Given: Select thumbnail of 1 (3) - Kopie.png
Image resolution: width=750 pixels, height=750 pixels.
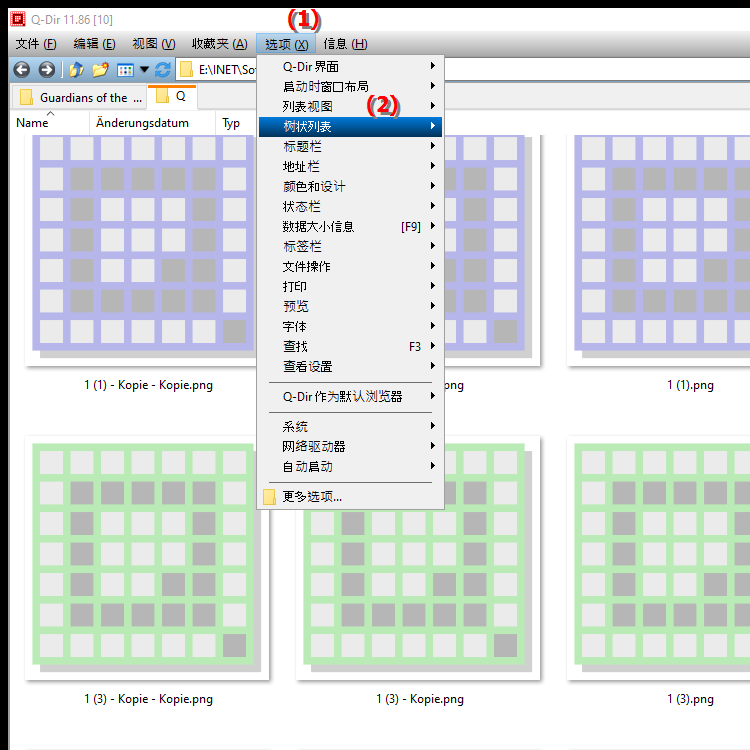Looking at the screenshot, I should 418,593.
